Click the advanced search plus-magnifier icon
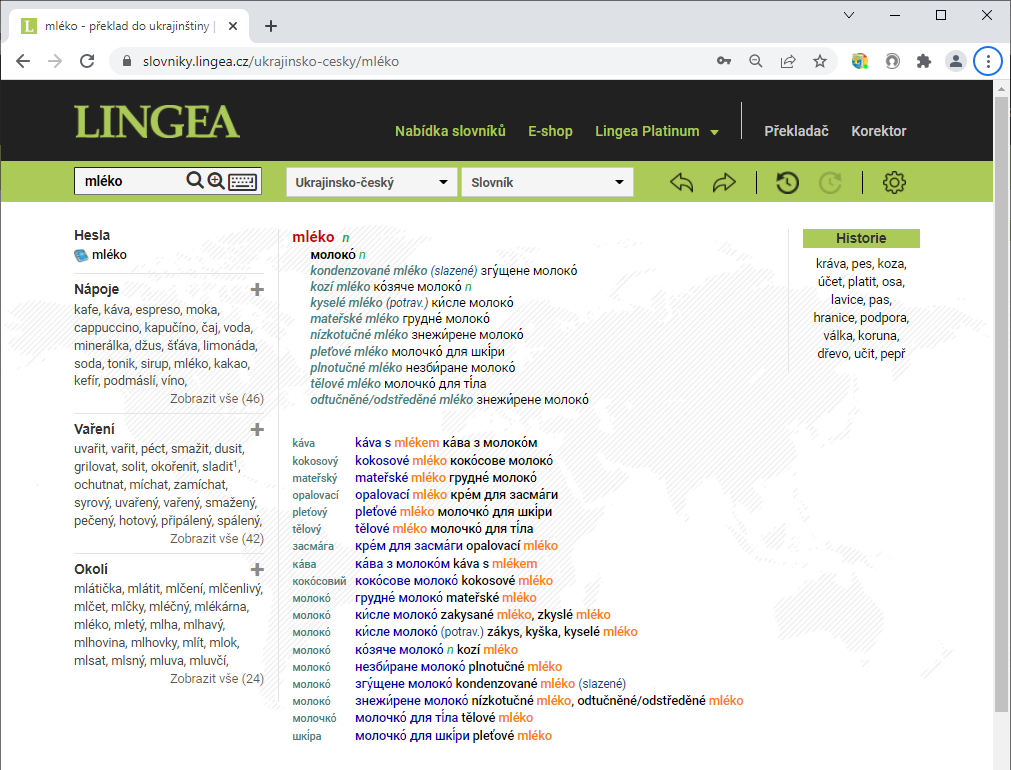The image size is (1011, 770). click(216, 181)
